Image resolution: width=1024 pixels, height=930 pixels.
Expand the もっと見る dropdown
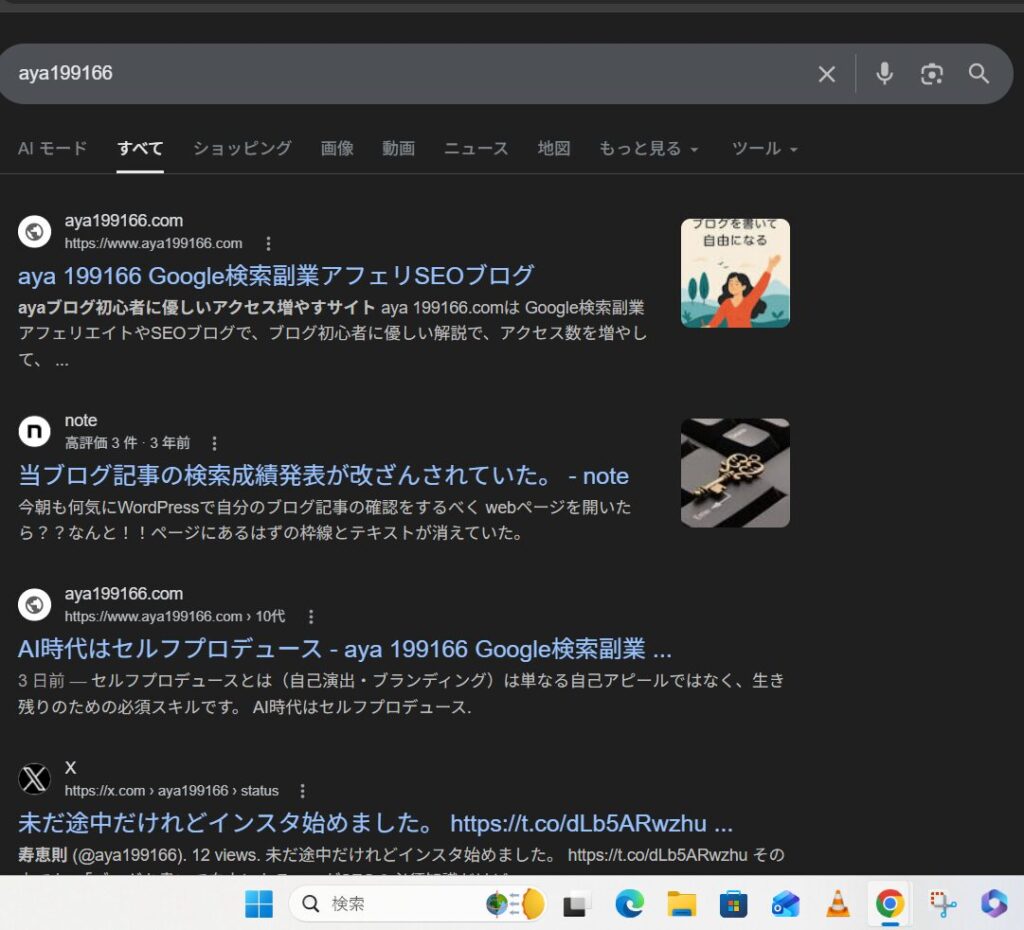pyautogui.click(x=649, y=148)
